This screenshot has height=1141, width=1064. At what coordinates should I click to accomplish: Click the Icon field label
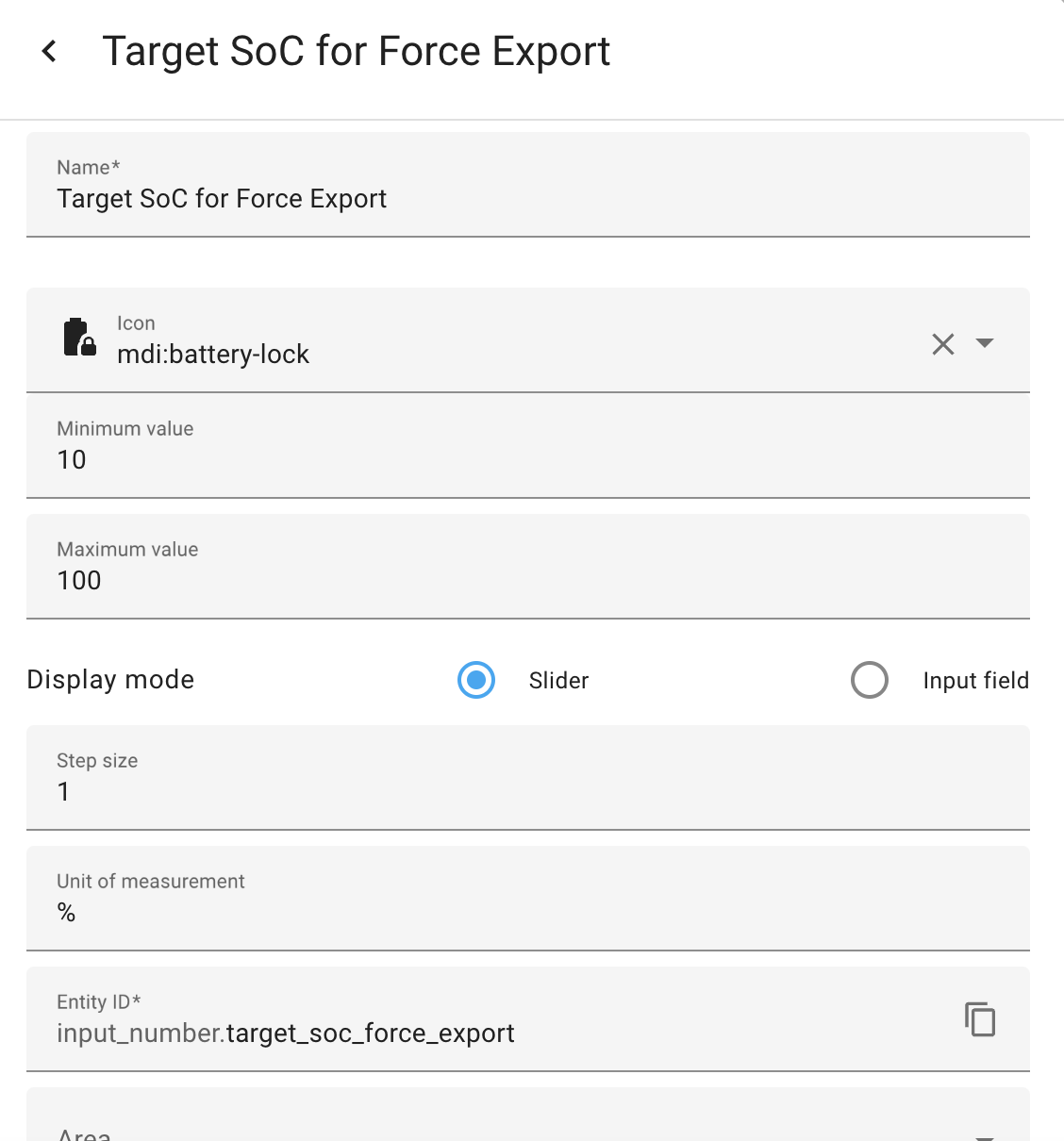tap(136, 323)
